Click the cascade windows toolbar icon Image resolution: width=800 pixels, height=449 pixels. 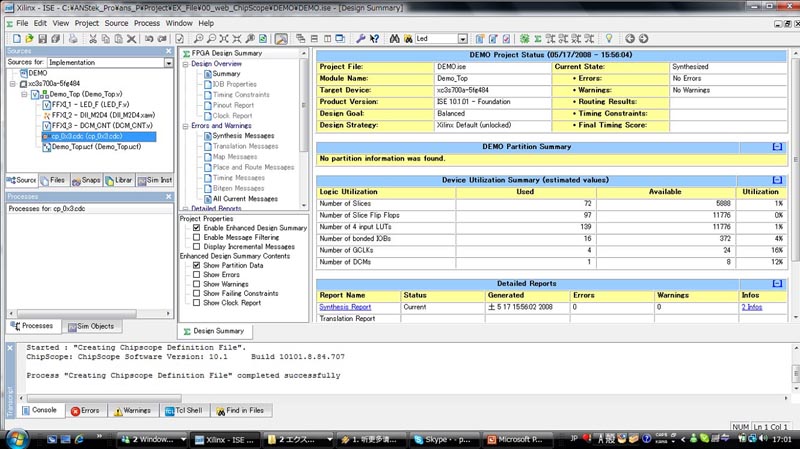(301, 39)
